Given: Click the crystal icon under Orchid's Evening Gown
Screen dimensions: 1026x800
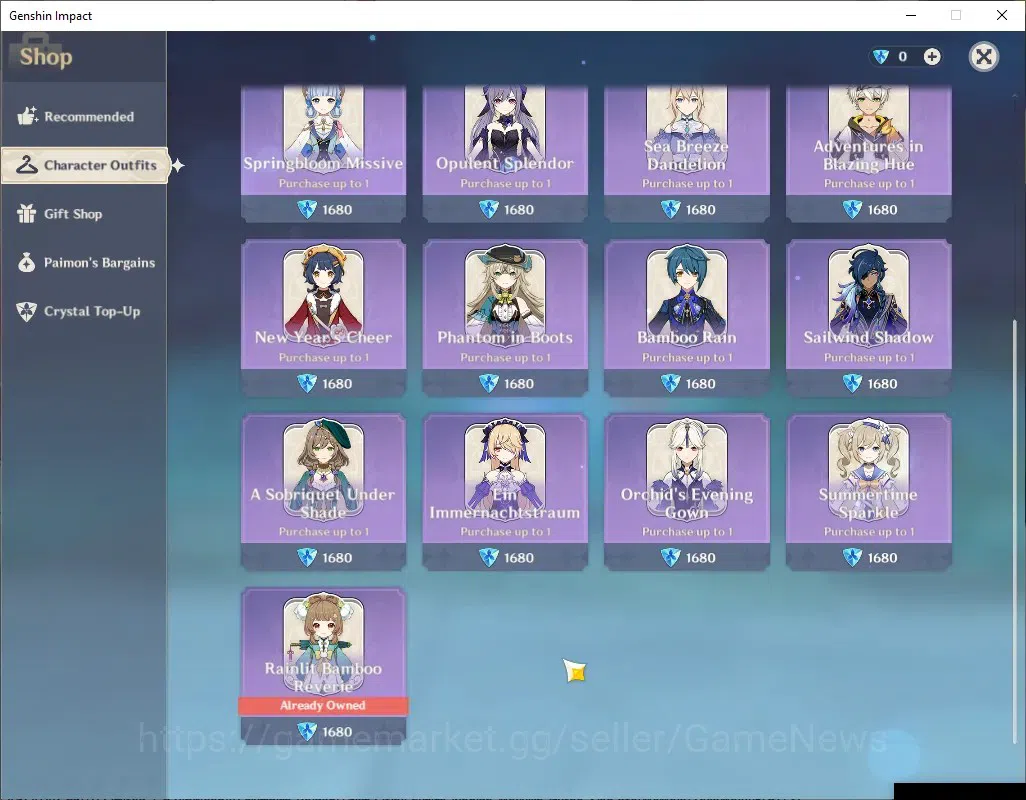Looking at the screenshot, I should click(x=671, y=557).
